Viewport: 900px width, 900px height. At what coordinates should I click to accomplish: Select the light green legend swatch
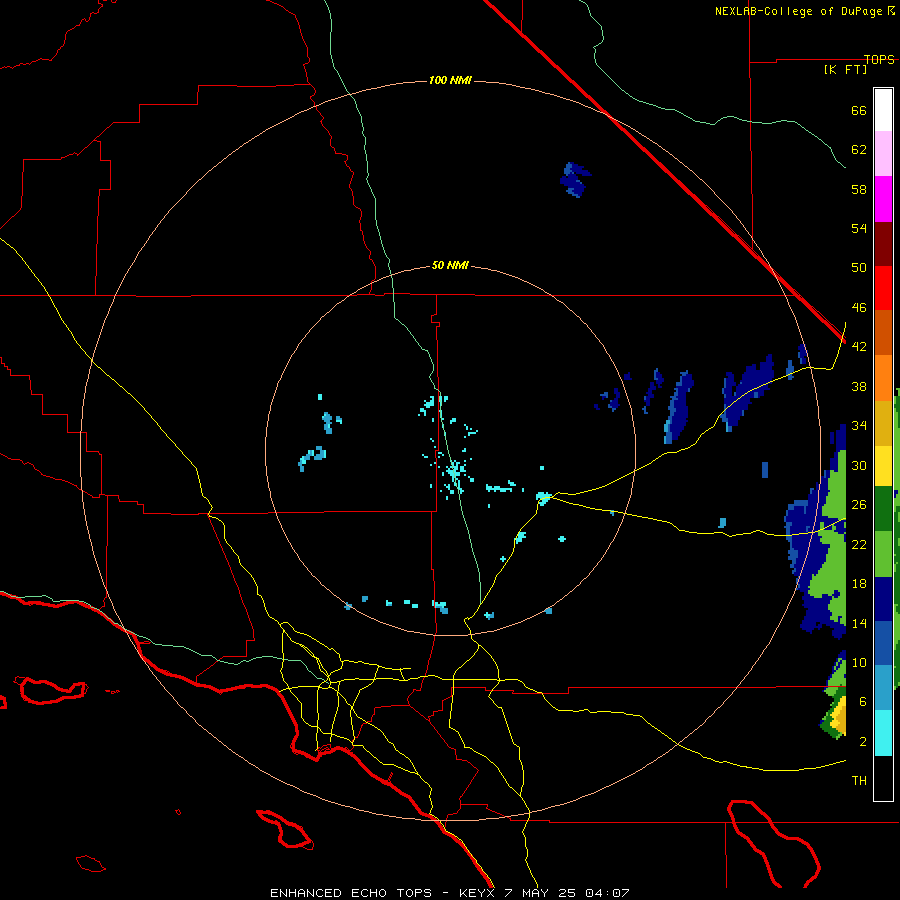coord(883,554)
